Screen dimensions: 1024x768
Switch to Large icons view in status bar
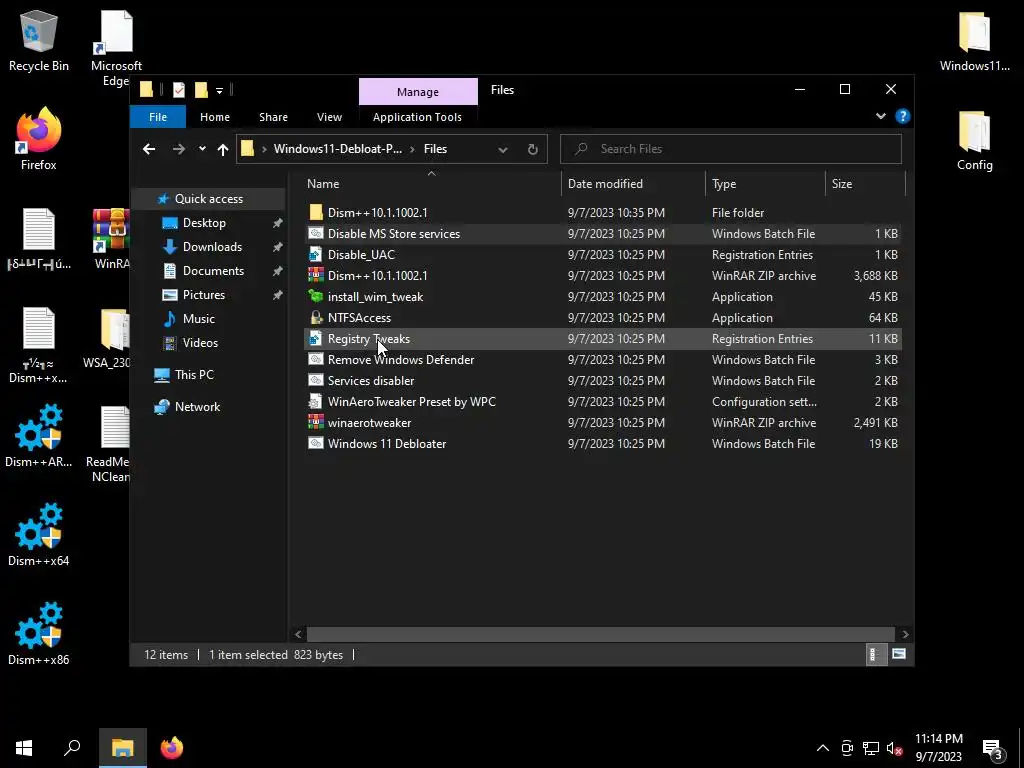click(899, 654)
